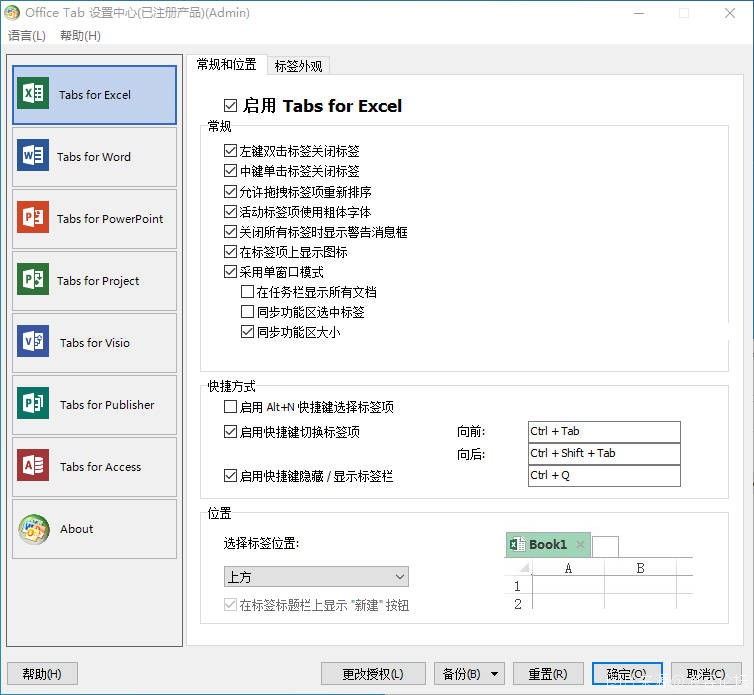The image size is (754, 695).
Task: Toggle 同步功能区大小 checkbox
Action: coord(247,332)
